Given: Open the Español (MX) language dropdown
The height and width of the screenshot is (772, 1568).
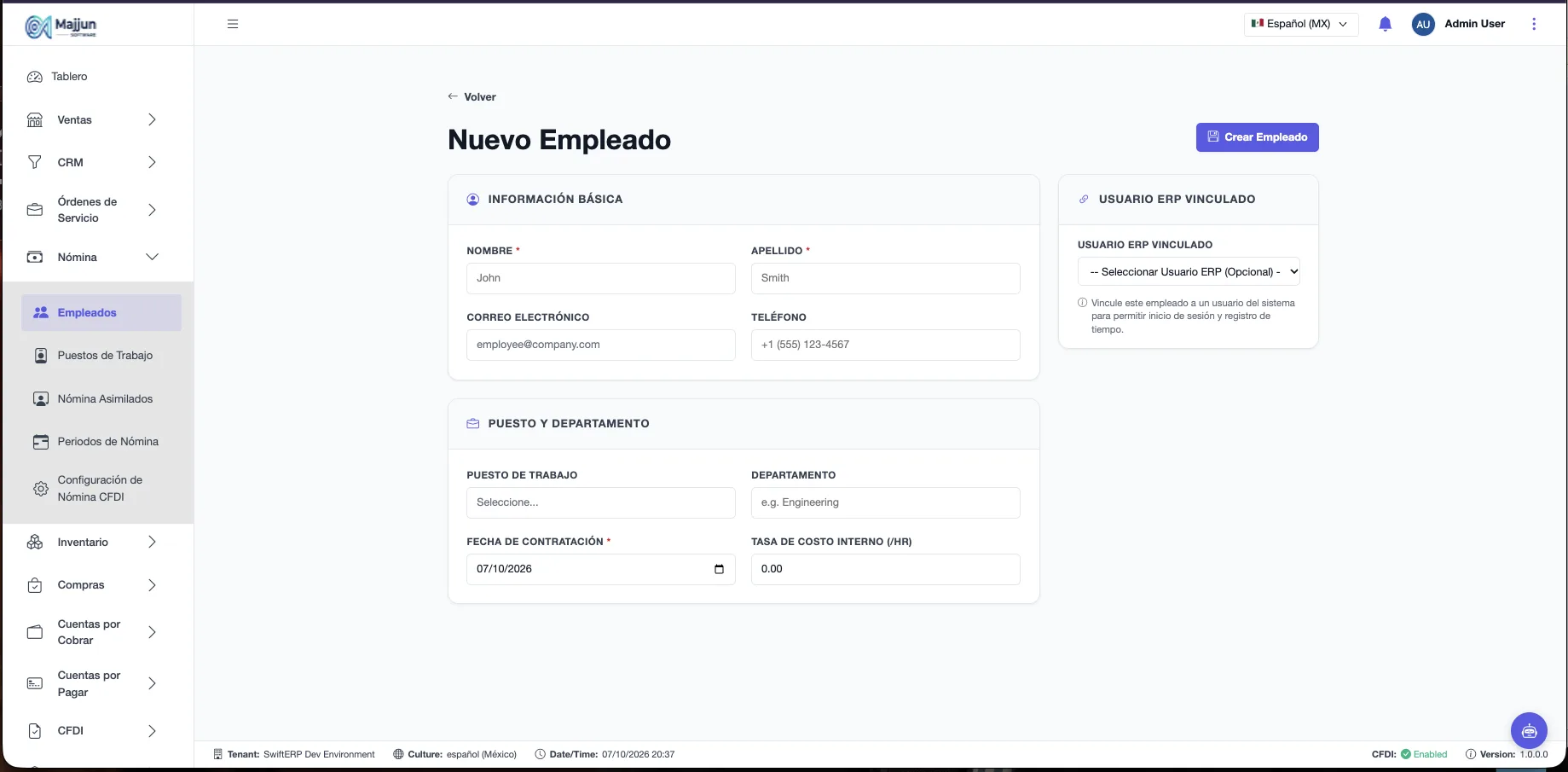Looking at the screenshot, I should 1301,24.
